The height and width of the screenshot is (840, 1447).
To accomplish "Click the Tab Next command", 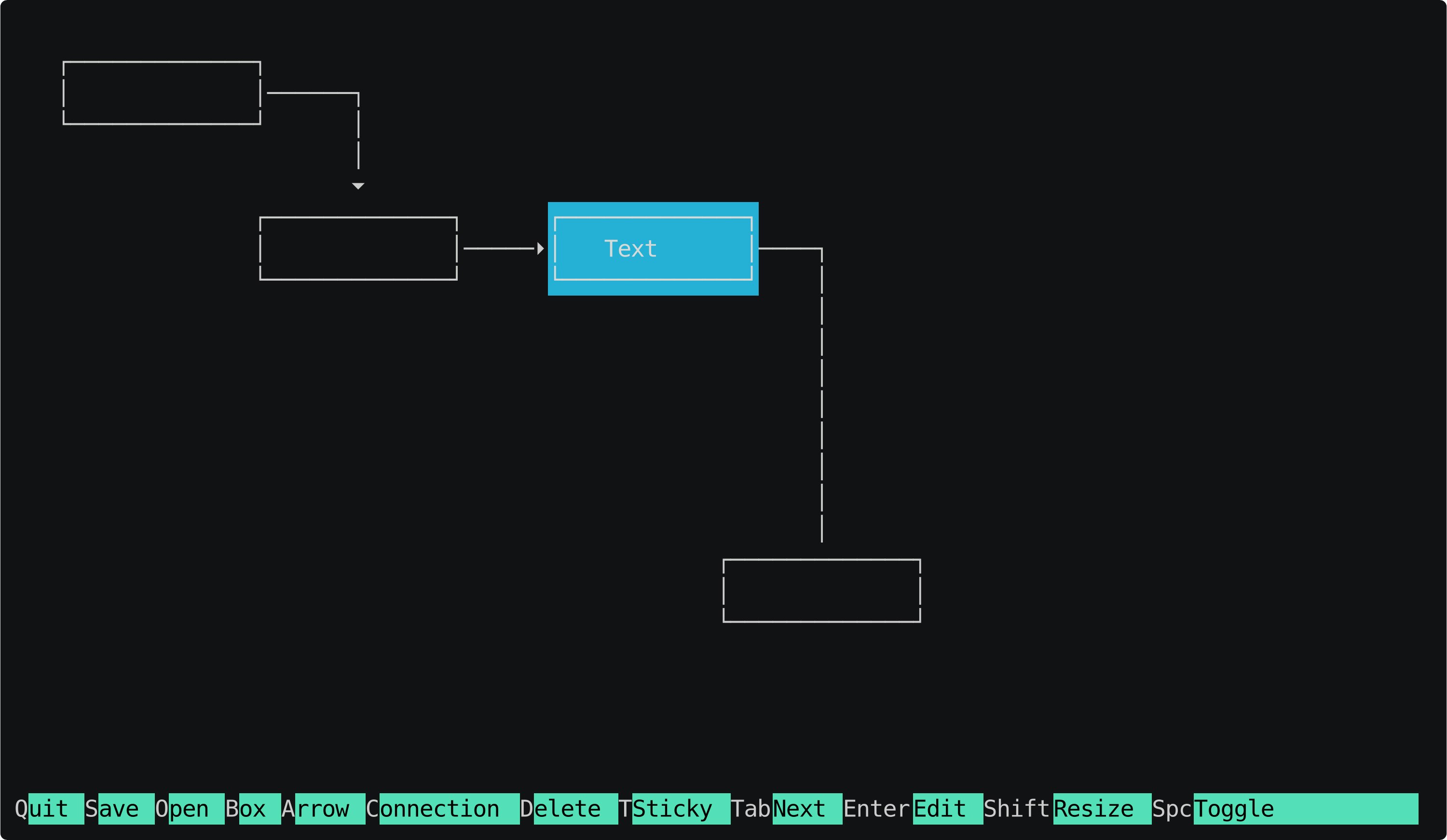I will coord(787,809).
